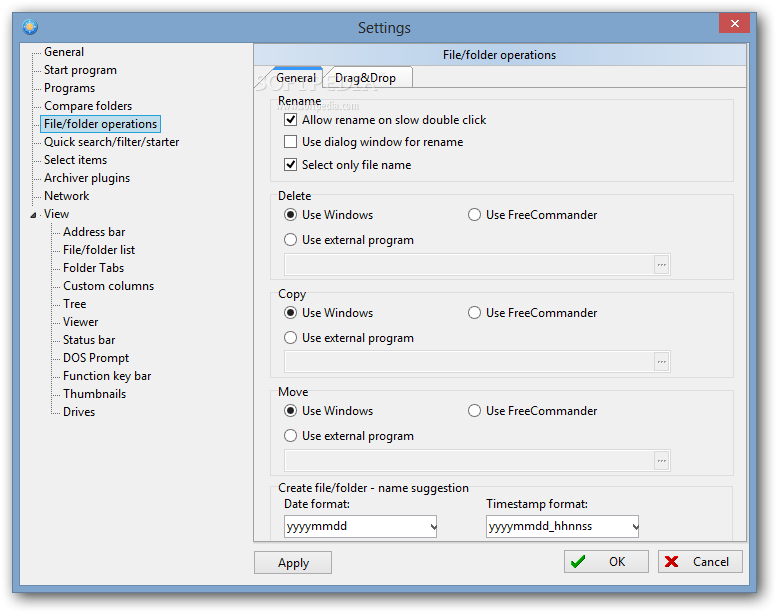Click the browse button in Delete section
Screen dimensions: 777x613
click(x=662, y=265)
